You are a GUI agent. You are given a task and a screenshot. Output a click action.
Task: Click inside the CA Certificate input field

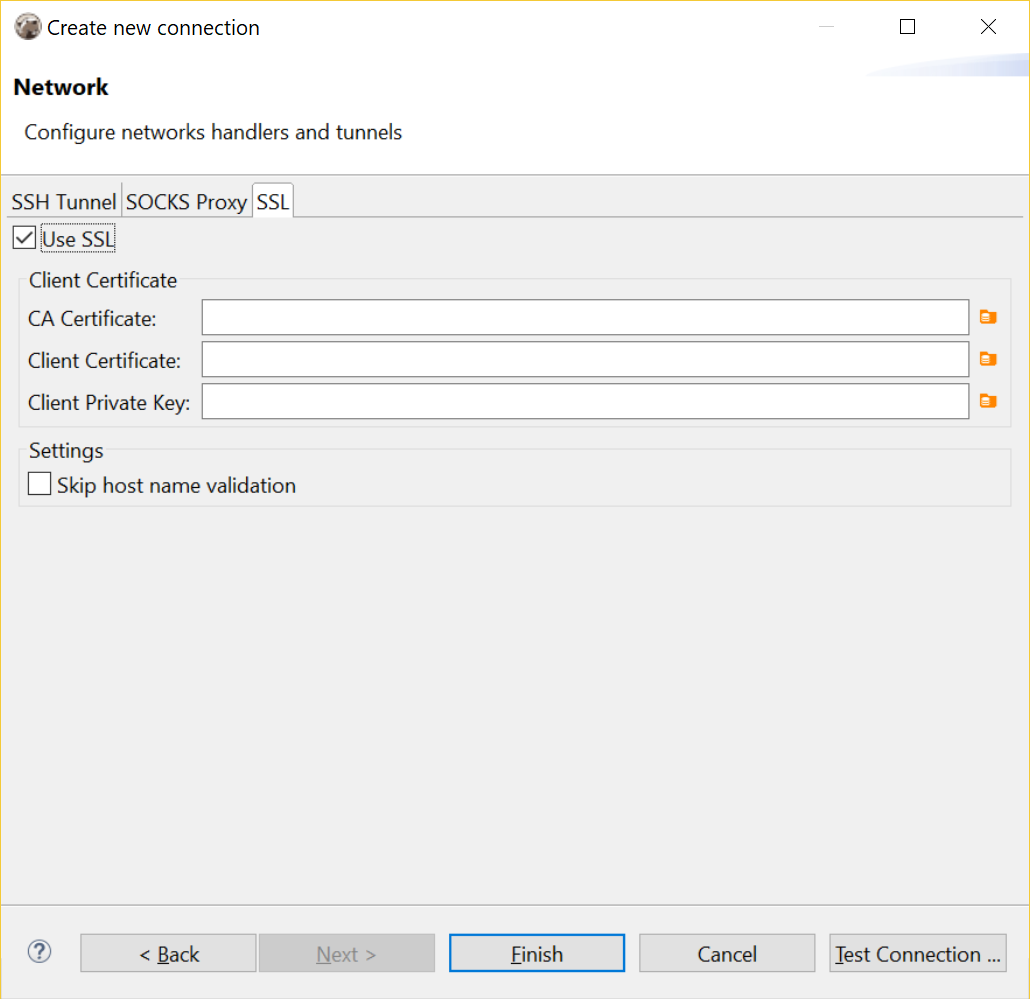click(585, 317)
